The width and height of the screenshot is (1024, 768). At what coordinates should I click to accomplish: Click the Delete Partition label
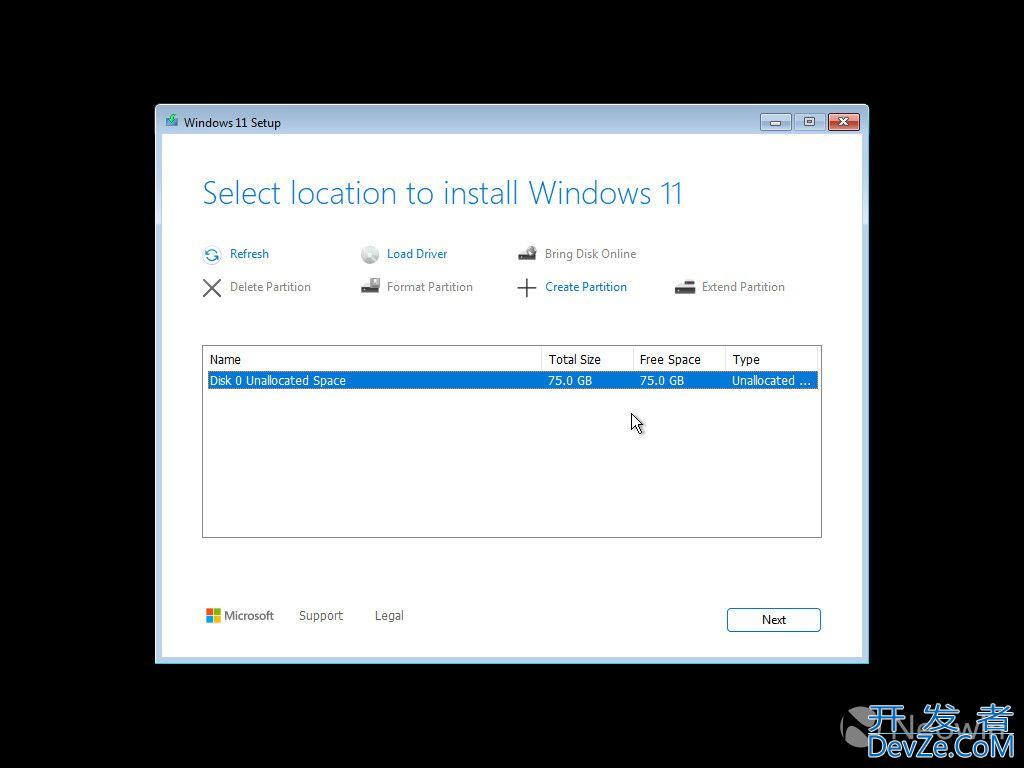coord(270,287)
